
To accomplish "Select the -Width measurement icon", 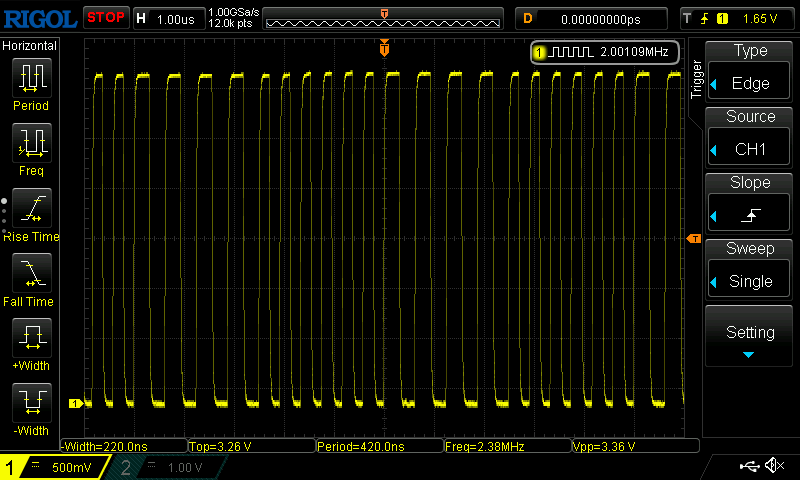I will [x=32, y=402].
